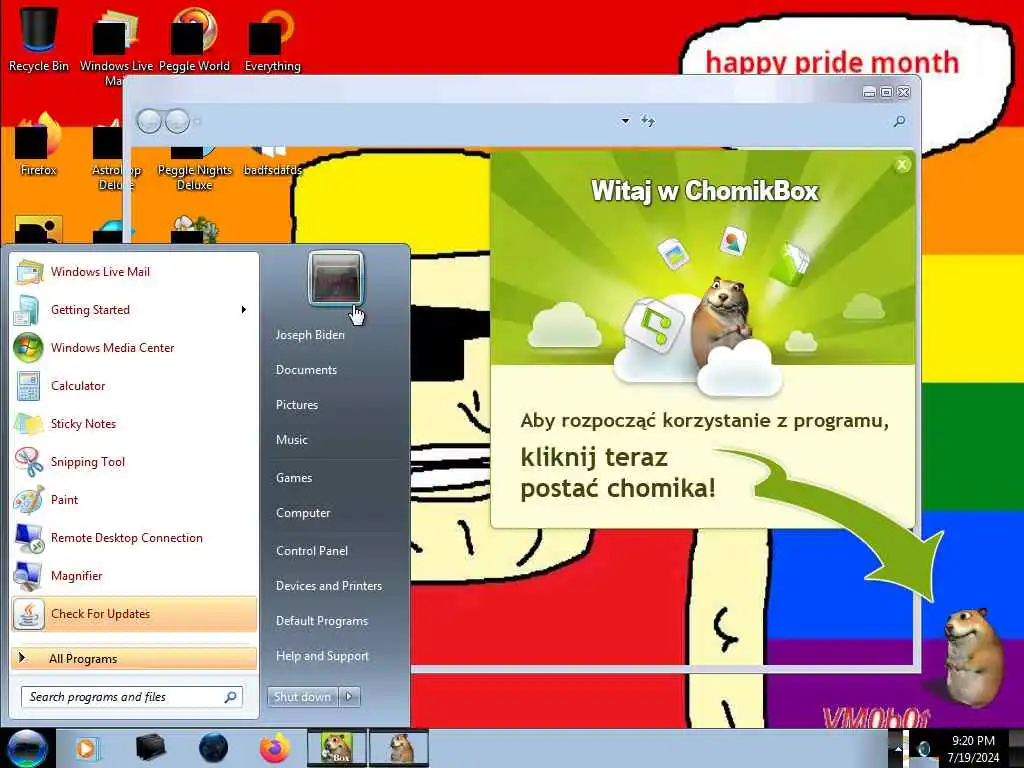Open Pictures library link
The height and width of the screenshot is (768, 1024).
coord(297,405)
